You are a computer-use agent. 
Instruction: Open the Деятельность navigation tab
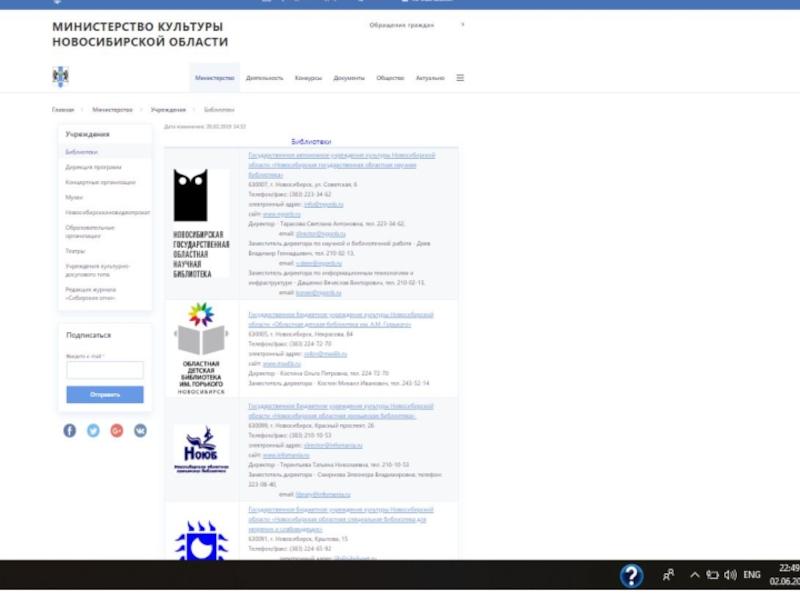click(x=265, y=78)
